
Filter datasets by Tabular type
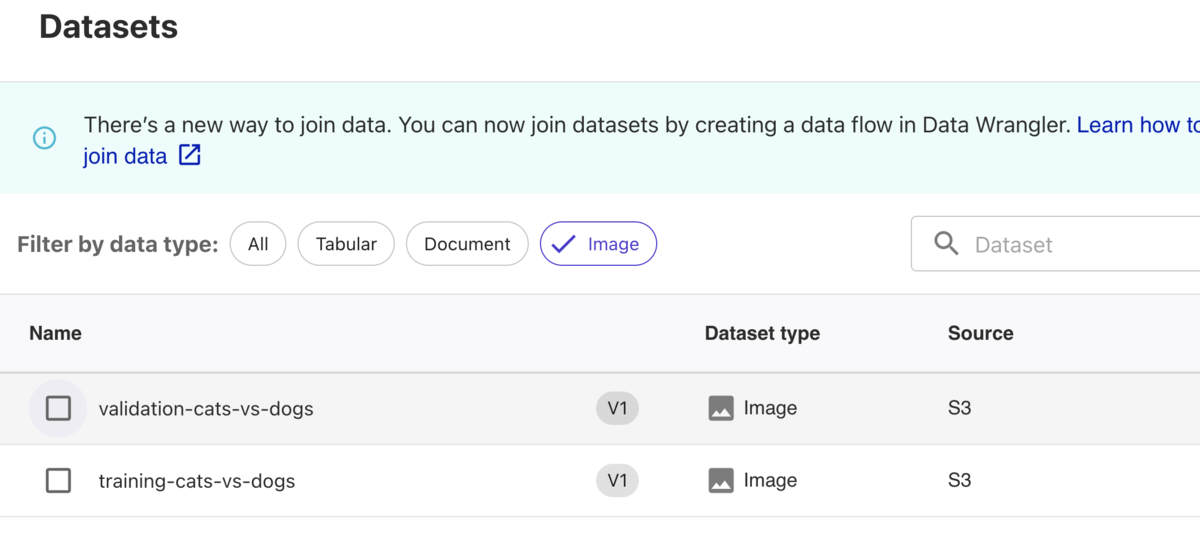(346, 244)
